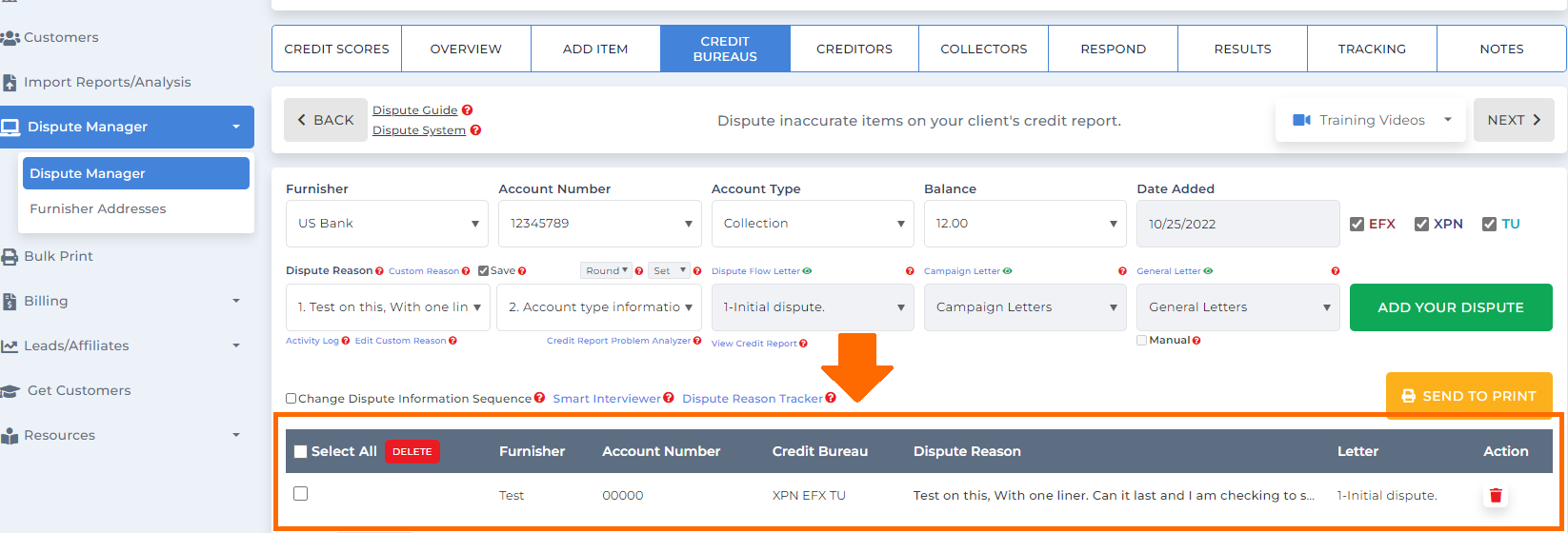This screenshot has width=1568, height=533.
Task: Click help icon next to Activity Log
Action: tap(346, 341)
